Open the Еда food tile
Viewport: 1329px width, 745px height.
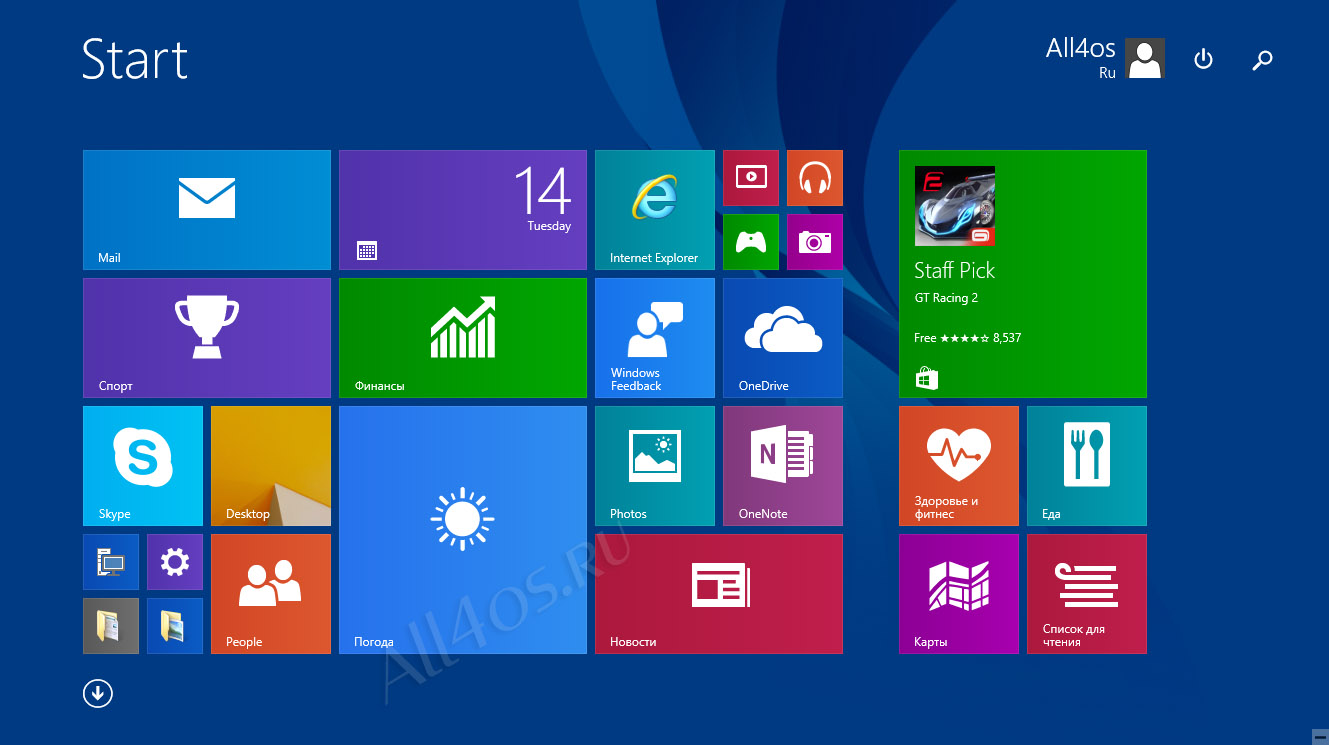(x=1086, y=466)
